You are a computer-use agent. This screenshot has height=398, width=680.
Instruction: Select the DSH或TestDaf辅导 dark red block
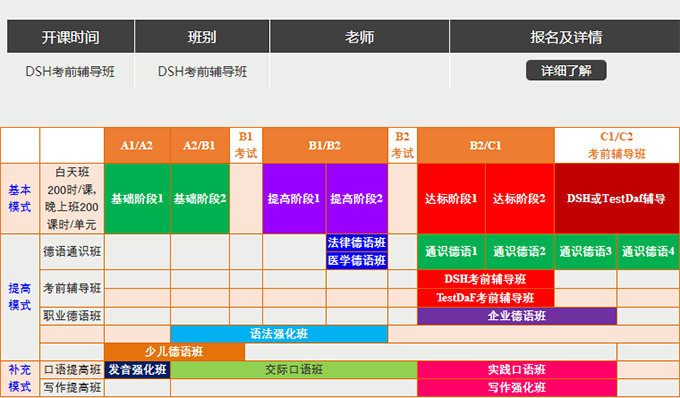click(x=617, y=199)
